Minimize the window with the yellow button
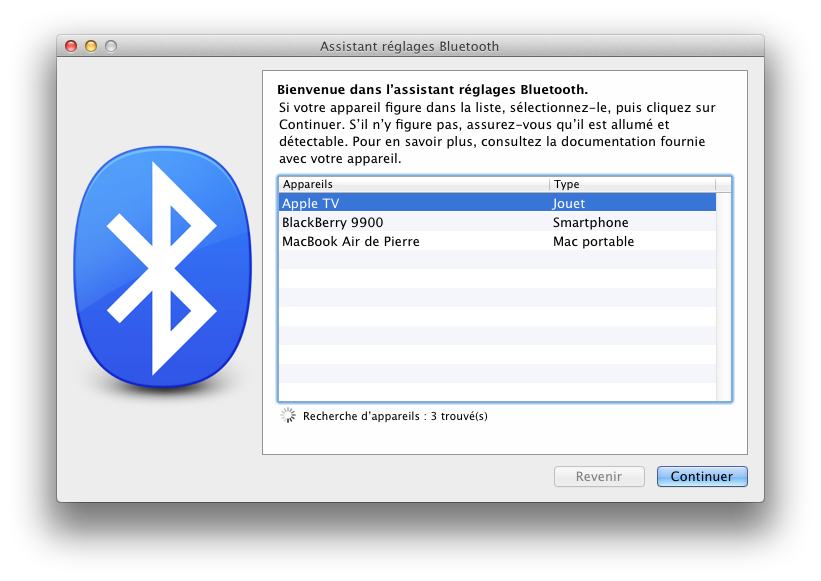This screenshot has width=821, height=581. coord(91,46)
